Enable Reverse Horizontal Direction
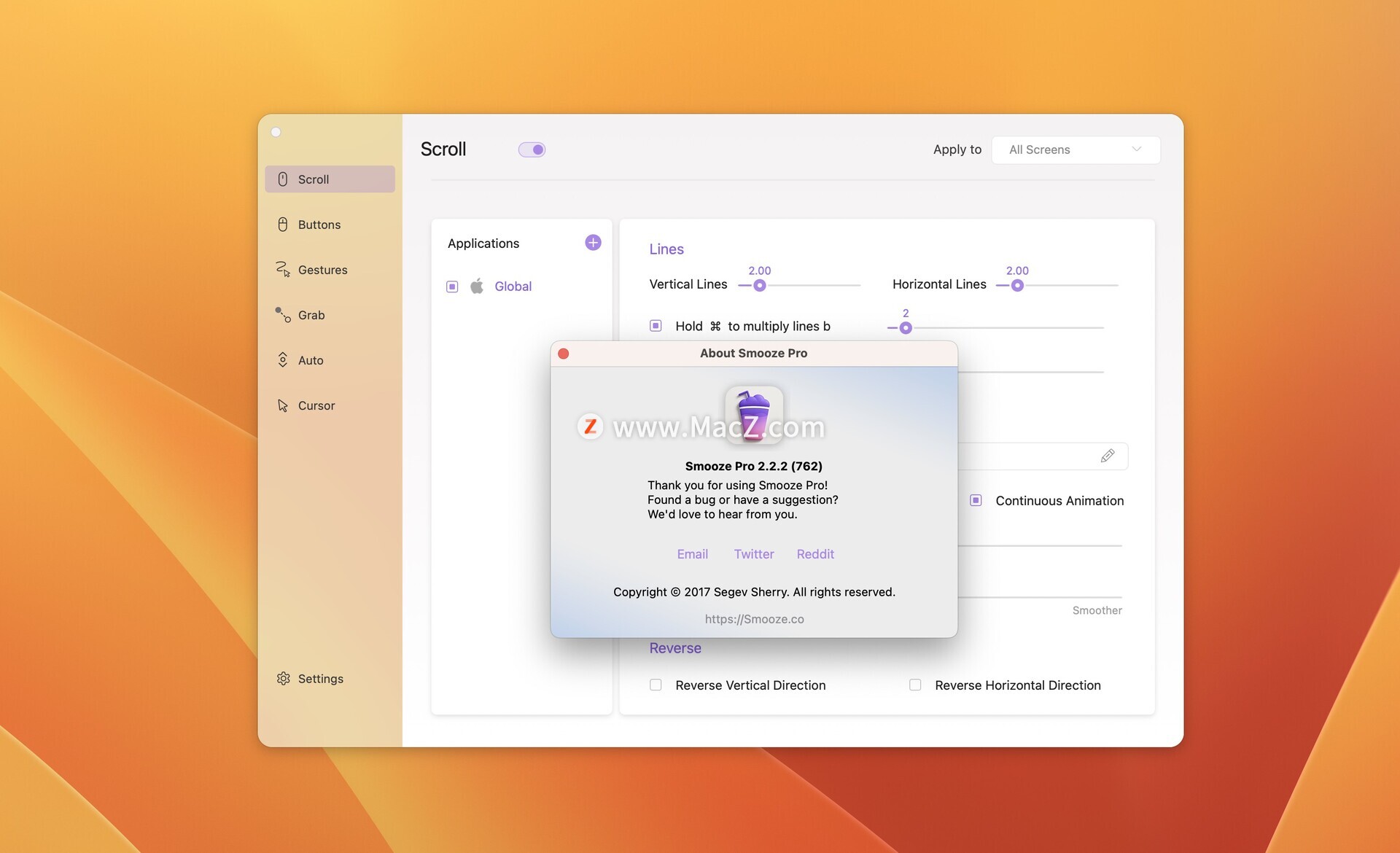This screenshot has width=1400, height=853. [x=915, y=685]
